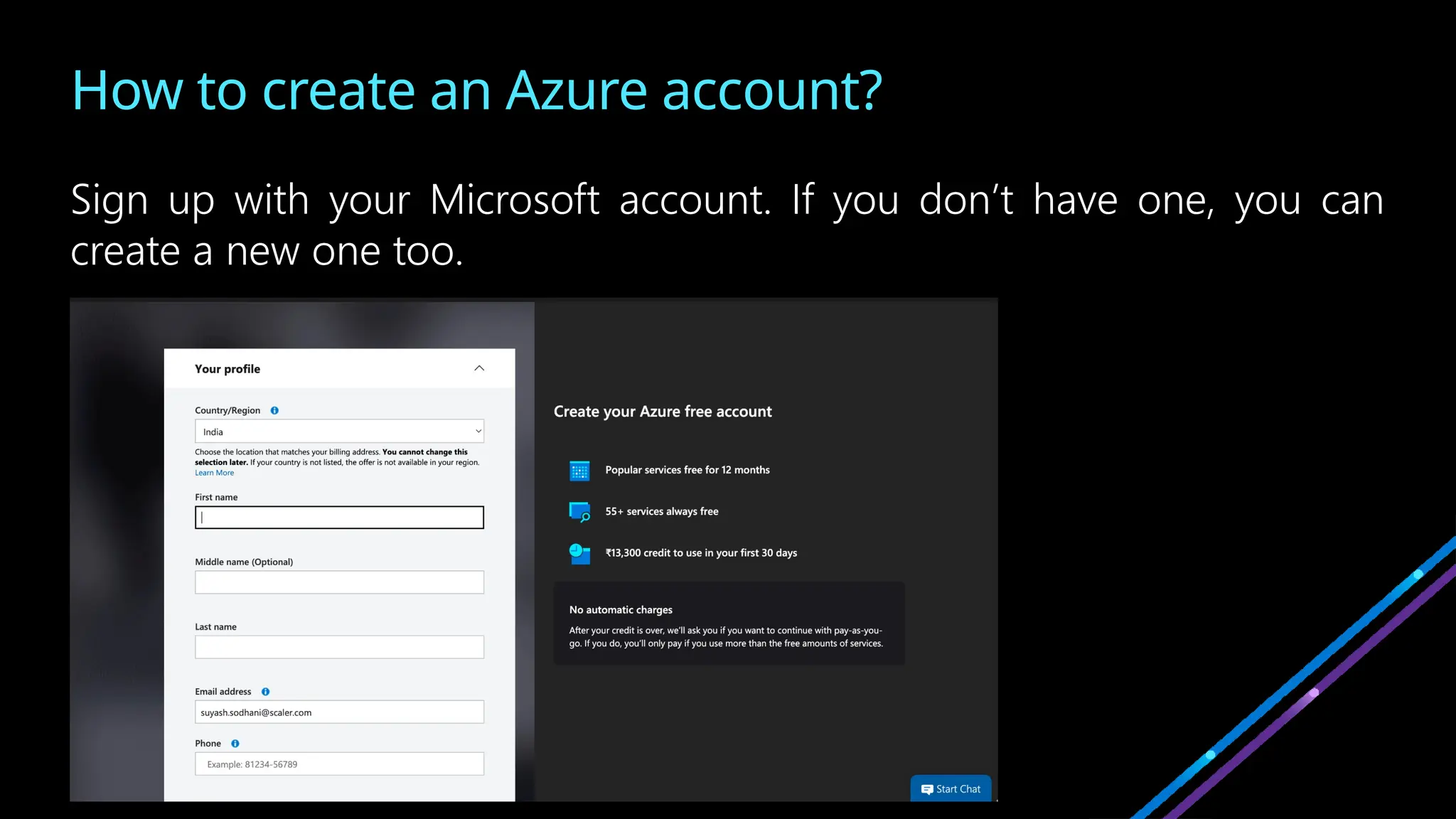Click the No automatic charges heading
The image size is (1456, 819).
click(621, 610)
